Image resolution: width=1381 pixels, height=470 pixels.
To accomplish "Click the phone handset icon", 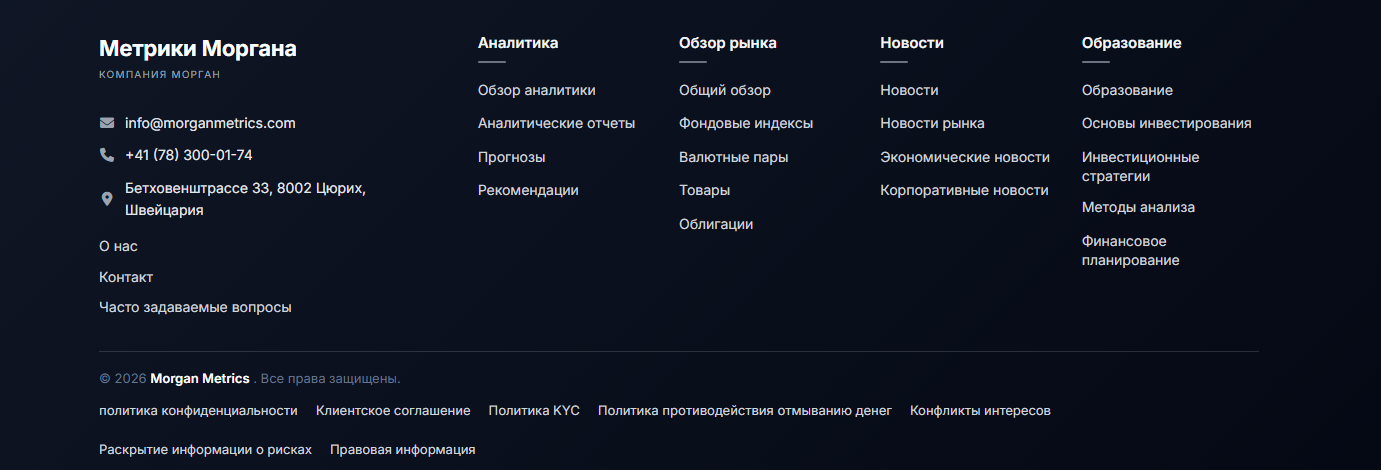I will (107, 155).
